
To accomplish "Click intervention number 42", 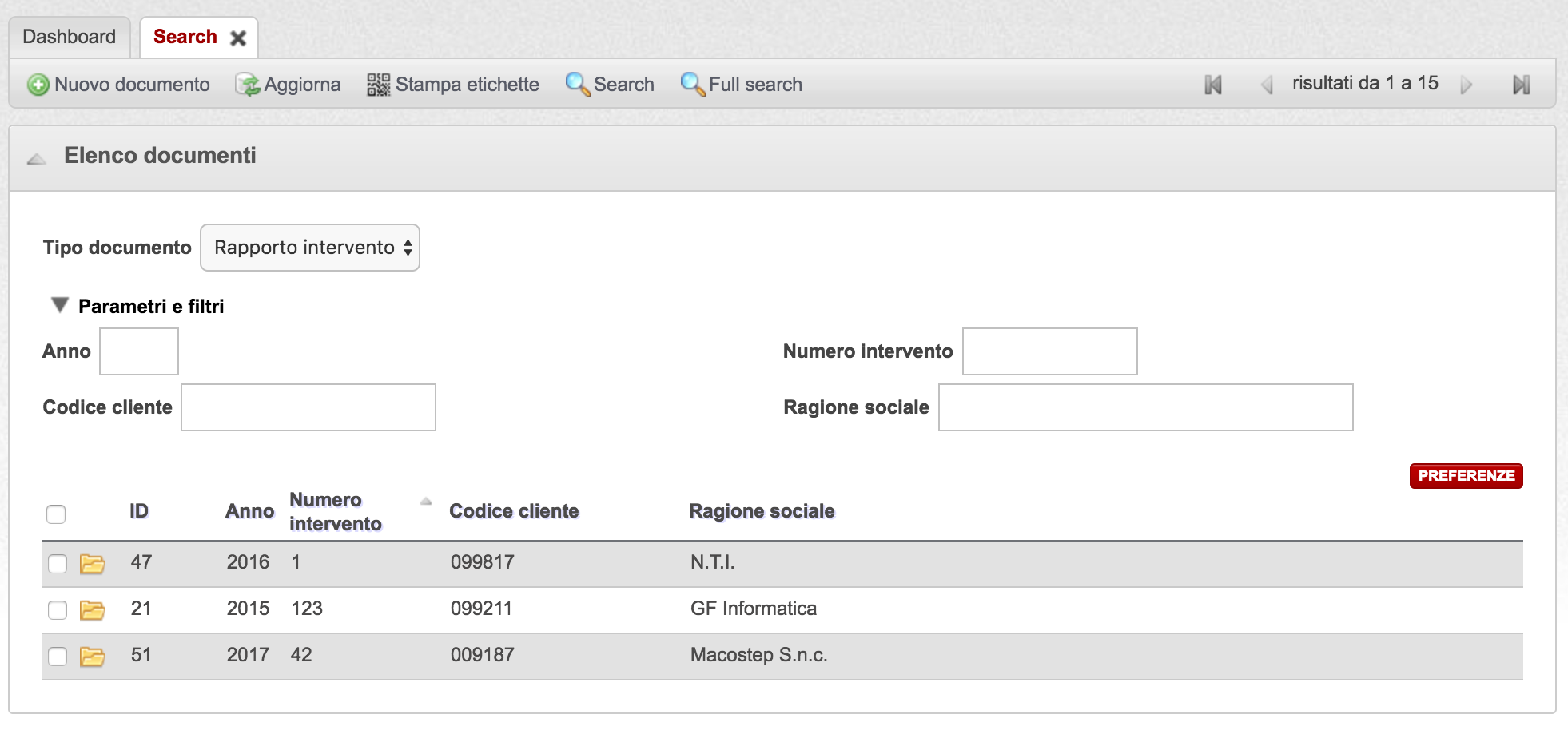I will (x=301, y=655).
